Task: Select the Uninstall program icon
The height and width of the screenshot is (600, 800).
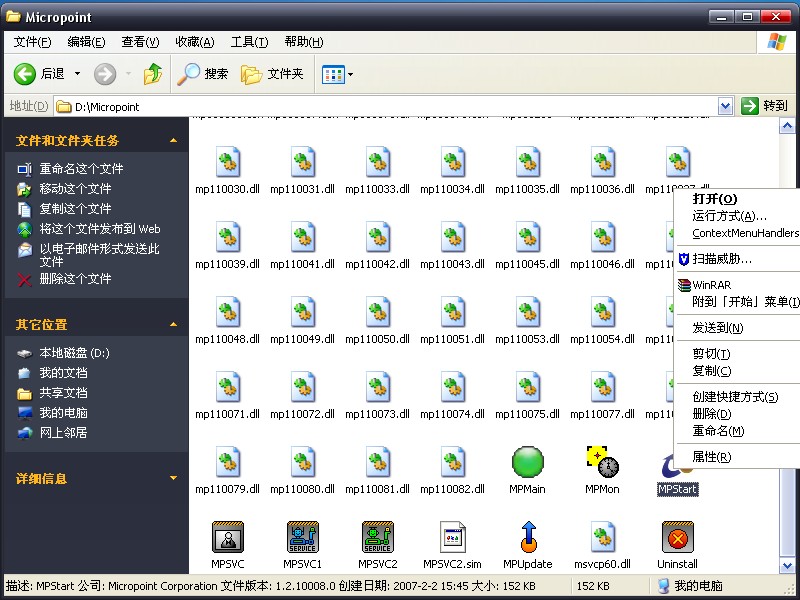Action: (678, 537)
